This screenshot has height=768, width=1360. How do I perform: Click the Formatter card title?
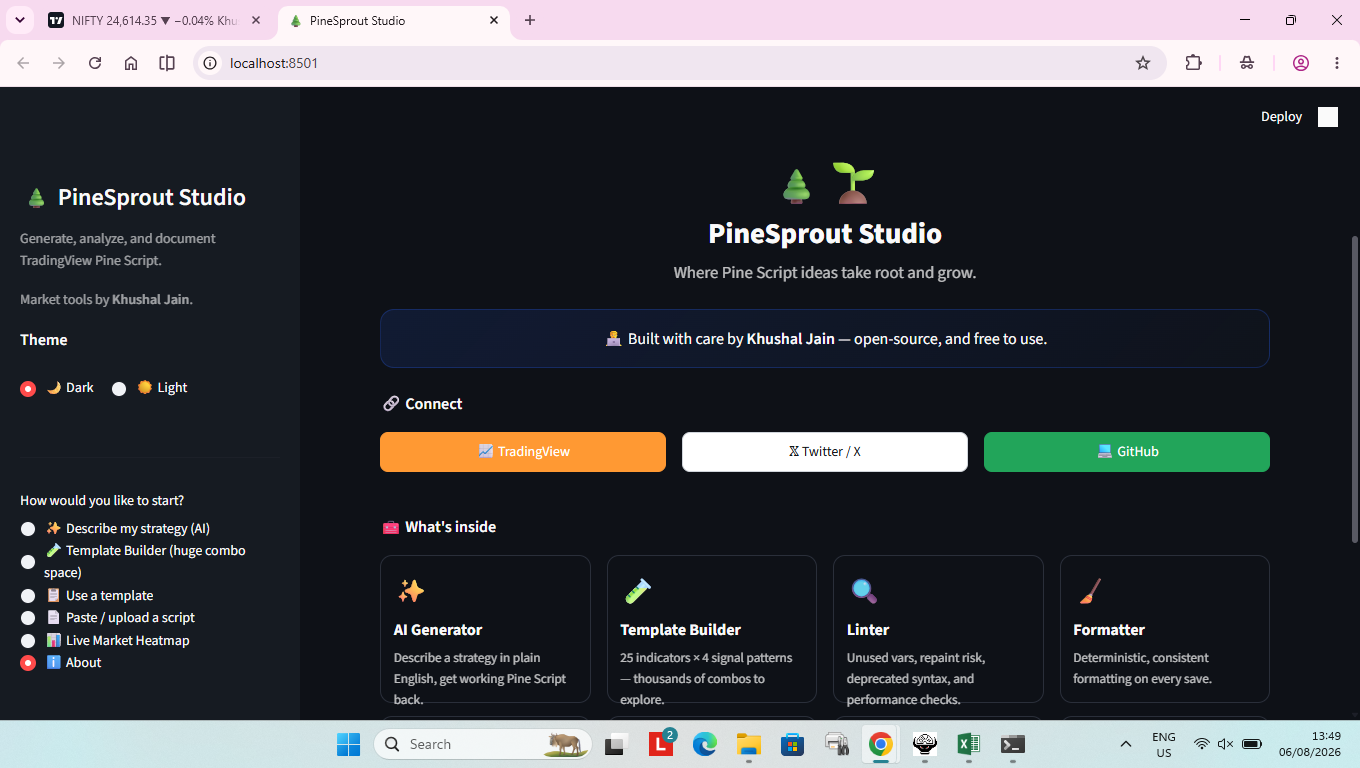[1109, 630]
